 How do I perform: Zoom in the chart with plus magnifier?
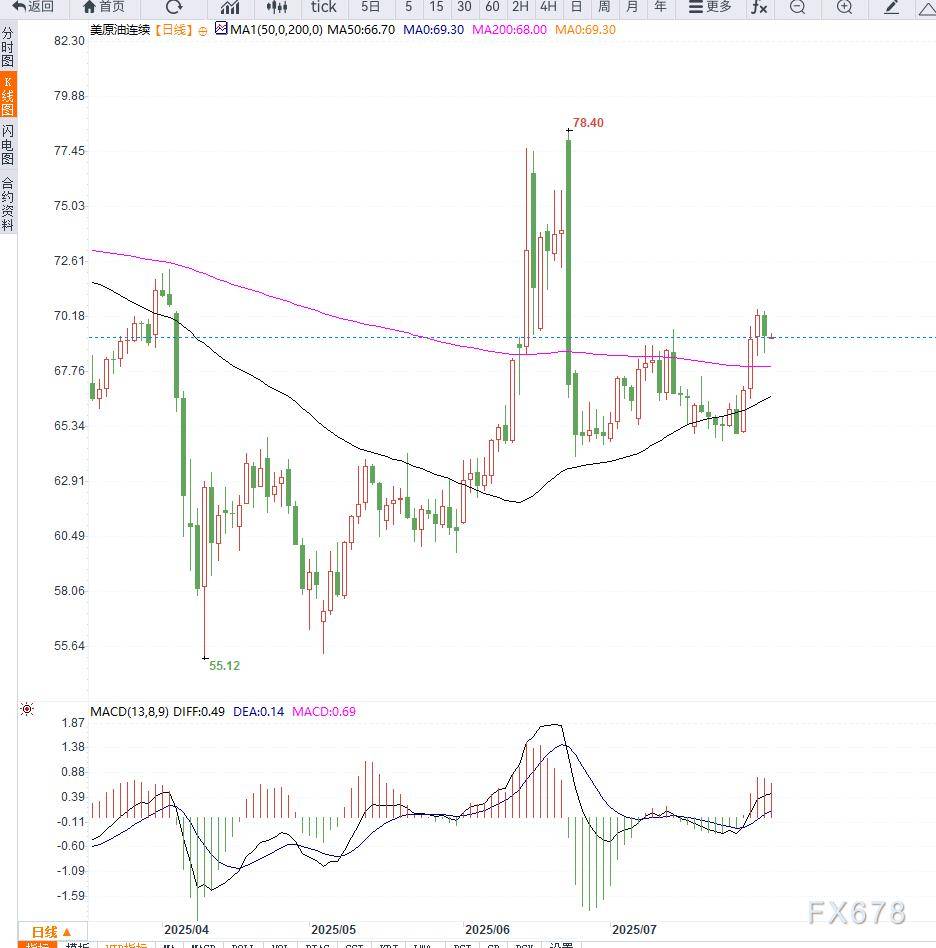pyautogui.click(x=844, y=7)
